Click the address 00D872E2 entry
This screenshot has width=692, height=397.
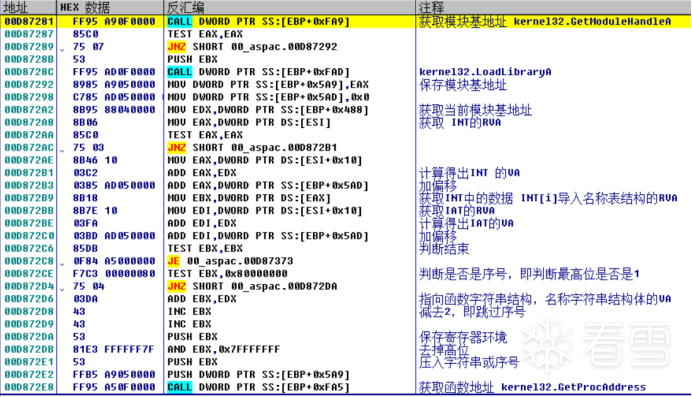[29, 375]
